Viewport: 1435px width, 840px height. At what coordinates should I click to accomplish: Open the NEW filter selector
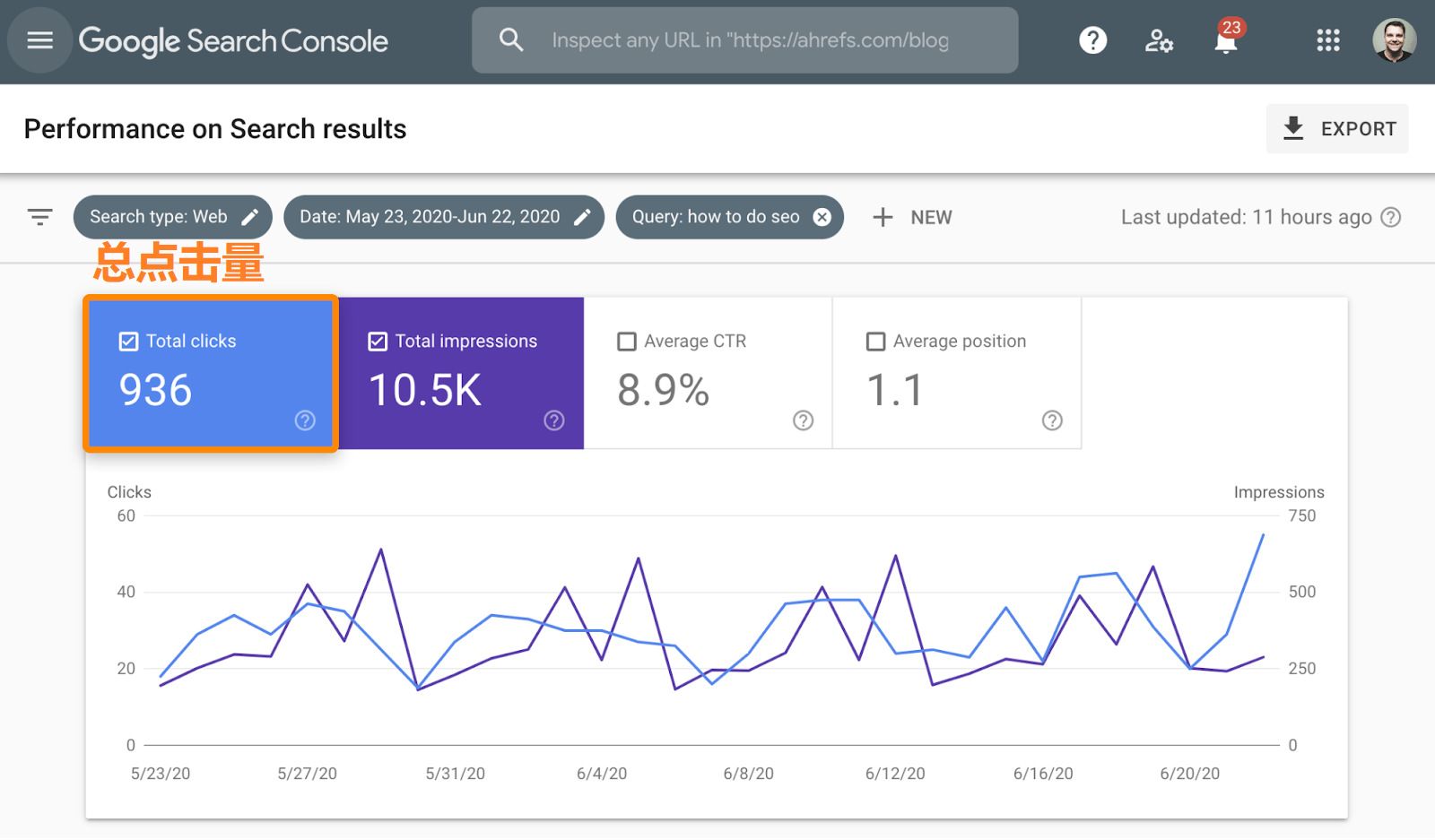pyautogui.click(x=912, y=216)
